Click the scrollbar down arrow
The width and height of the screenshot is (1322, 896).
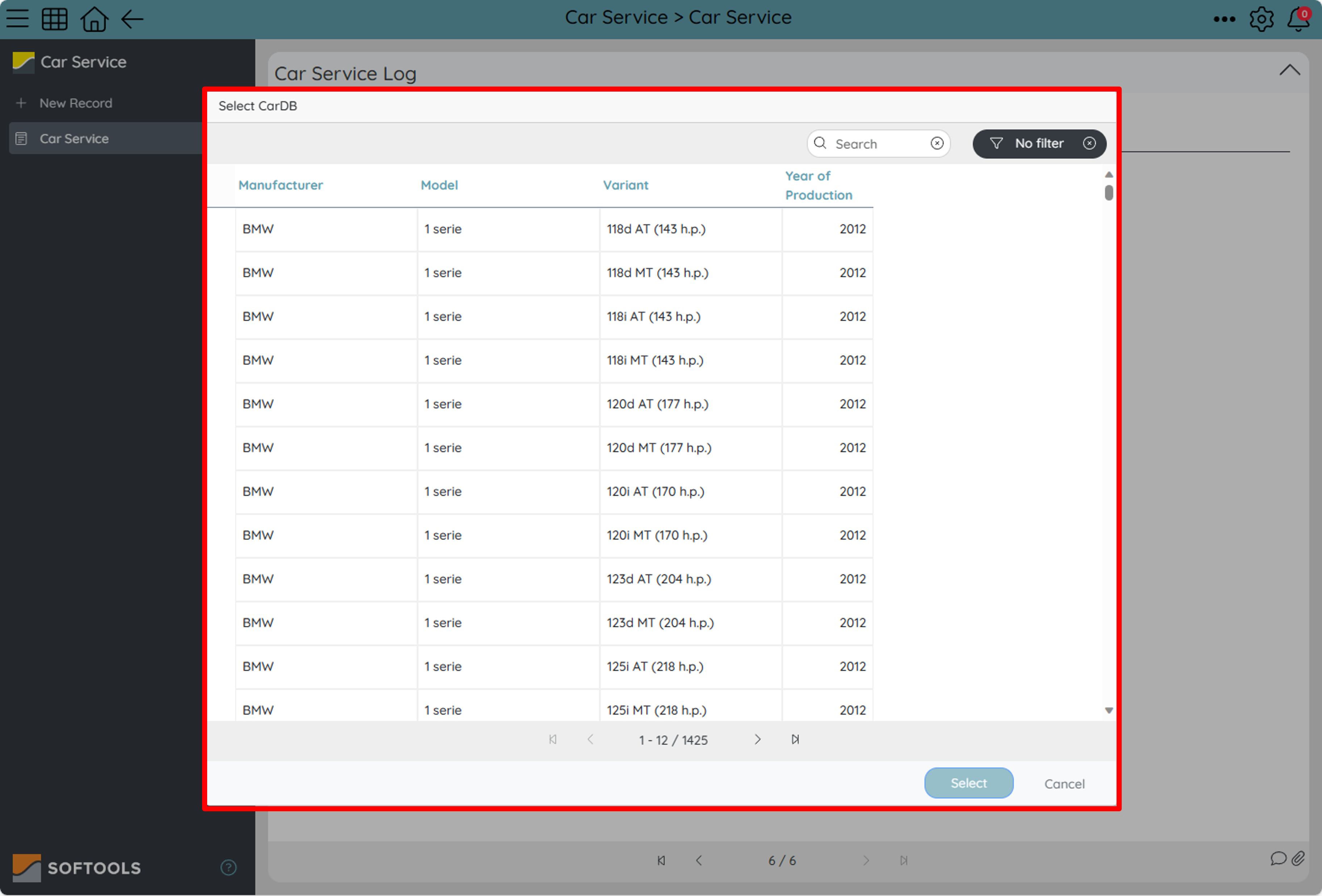1109,711
